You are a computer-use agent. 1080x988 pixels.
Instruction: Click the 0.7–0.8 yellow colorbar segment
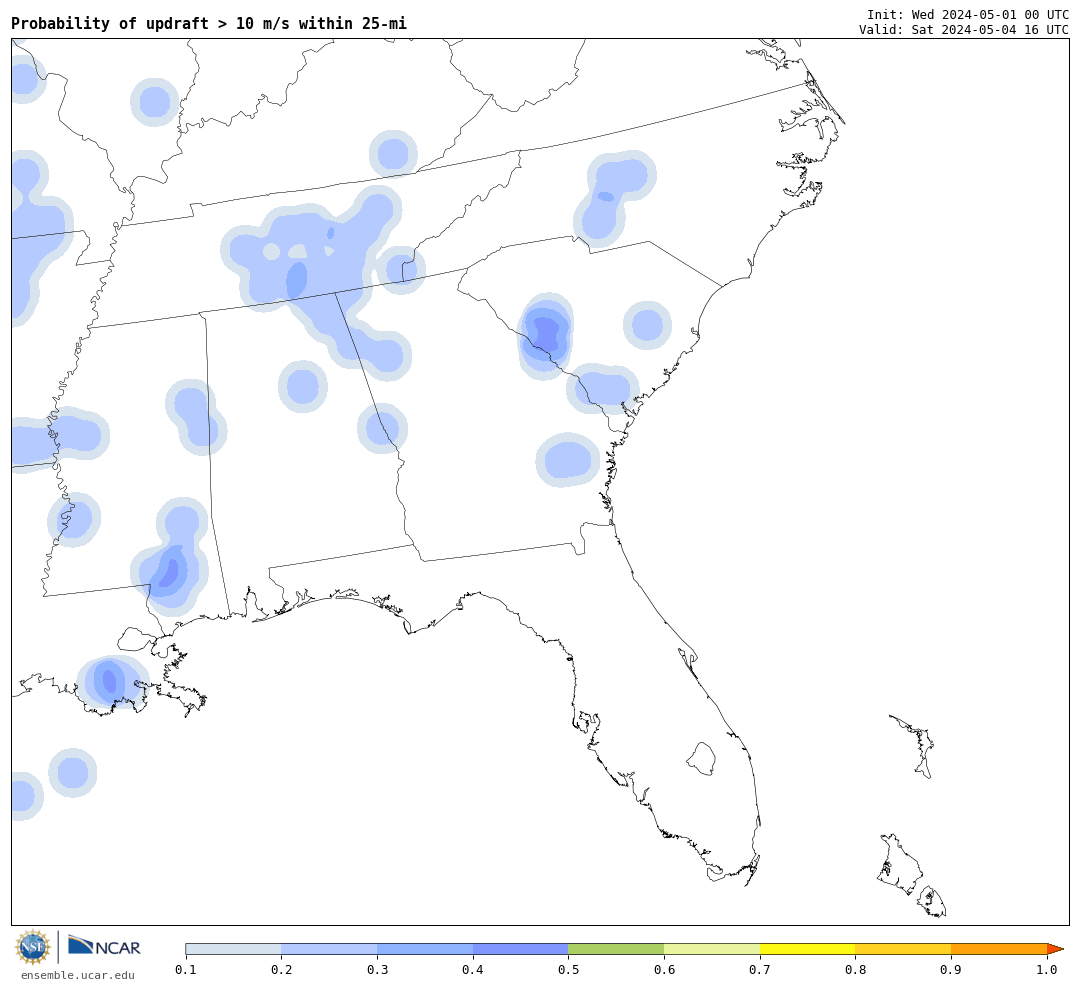808,949
